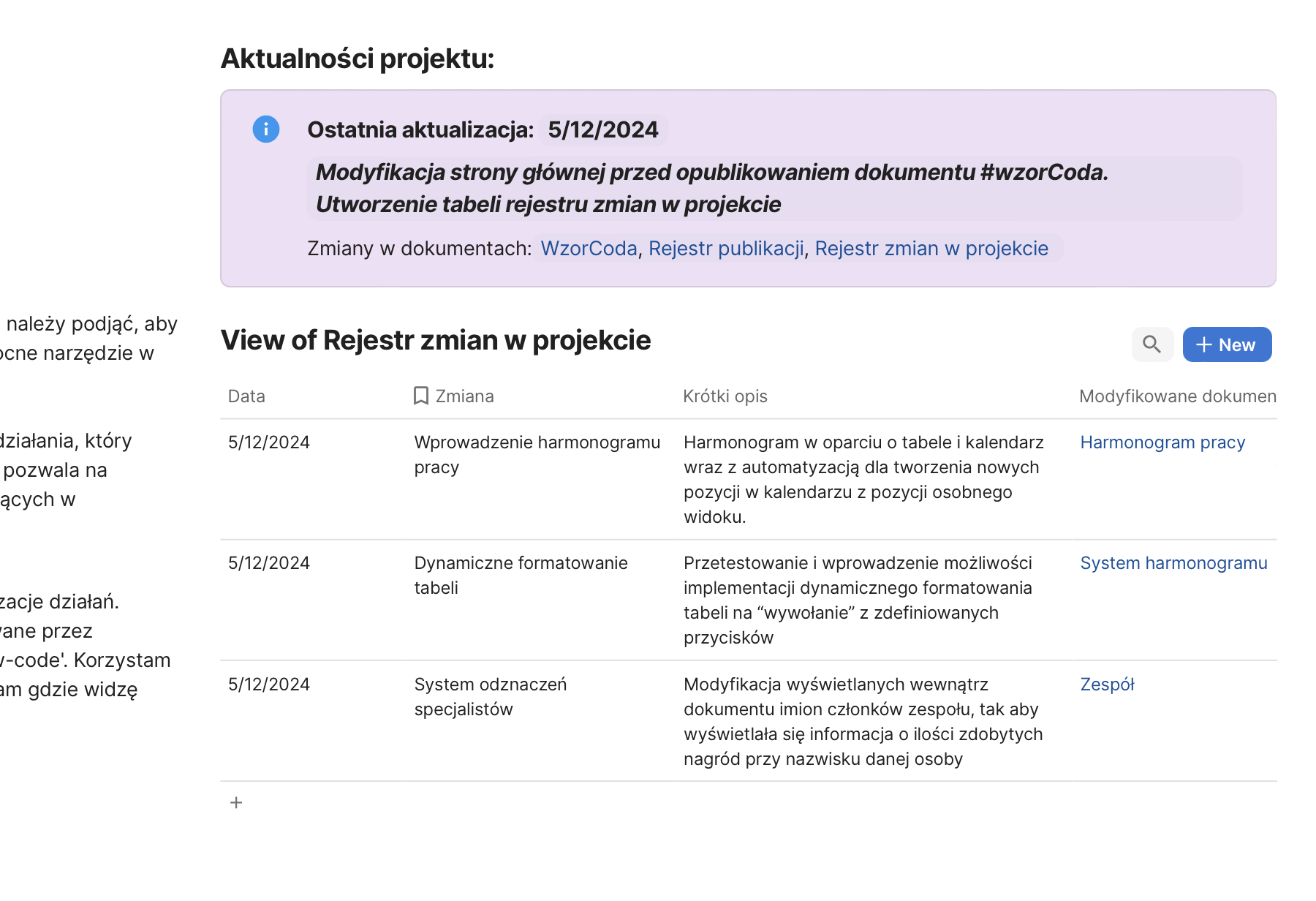
Task: Open the table search magnifier icon
Action: click(x=1151, y=344)
